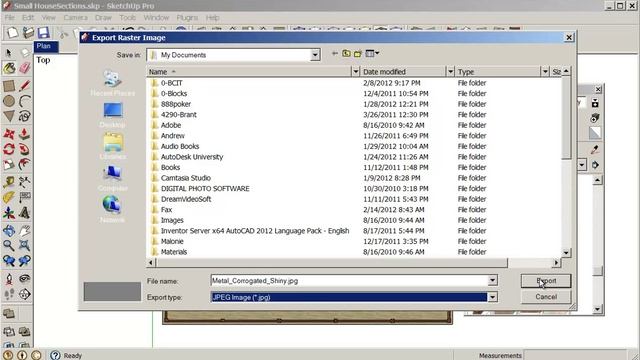
Task: Select the Dimension tool
Action: click(24, 182)
